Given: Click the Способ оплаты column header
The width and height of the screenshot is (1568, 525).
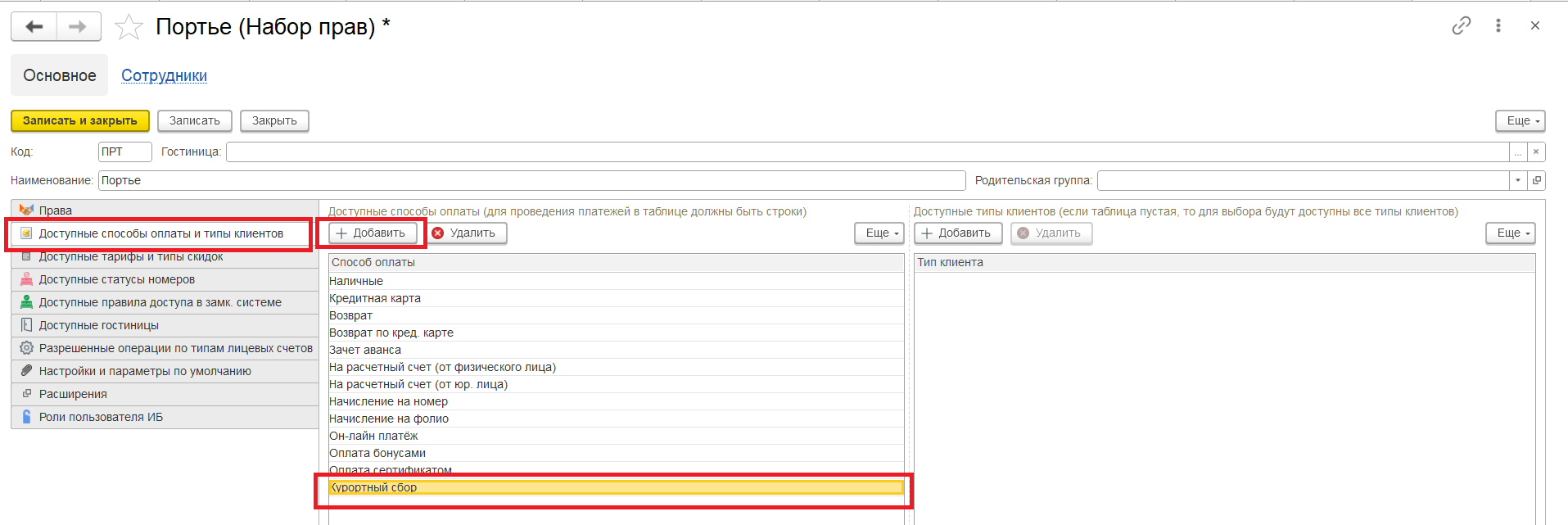Looking at the screenshot, I should point(617,263).
